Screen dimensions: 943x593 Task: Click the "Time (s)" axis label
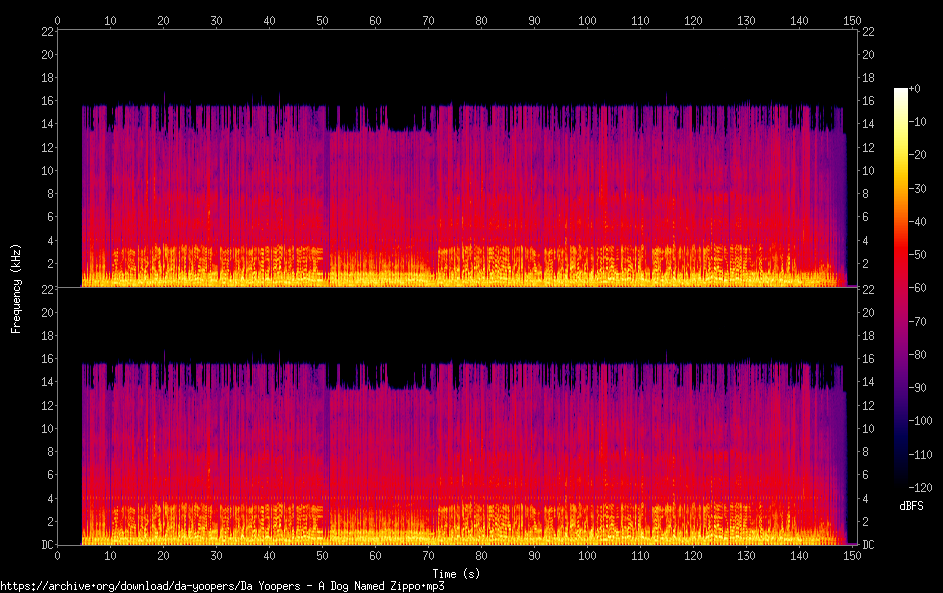point(456,573)
